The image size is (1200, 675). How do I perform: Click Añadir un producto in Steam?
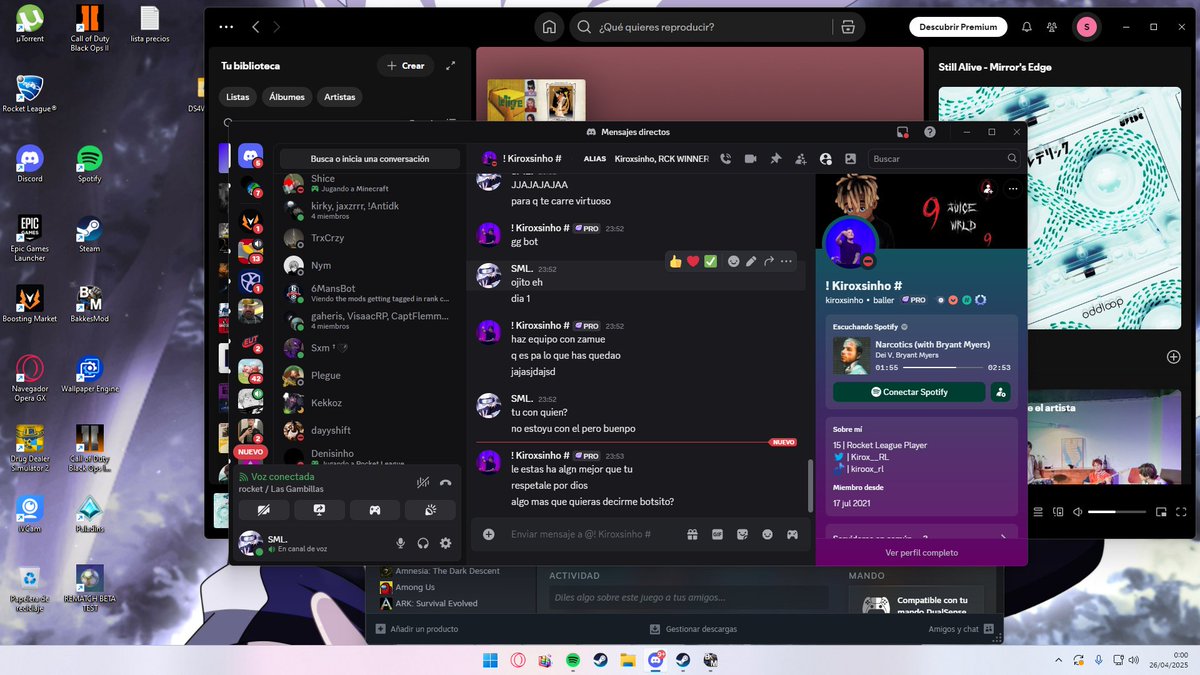tap(418, 629)
